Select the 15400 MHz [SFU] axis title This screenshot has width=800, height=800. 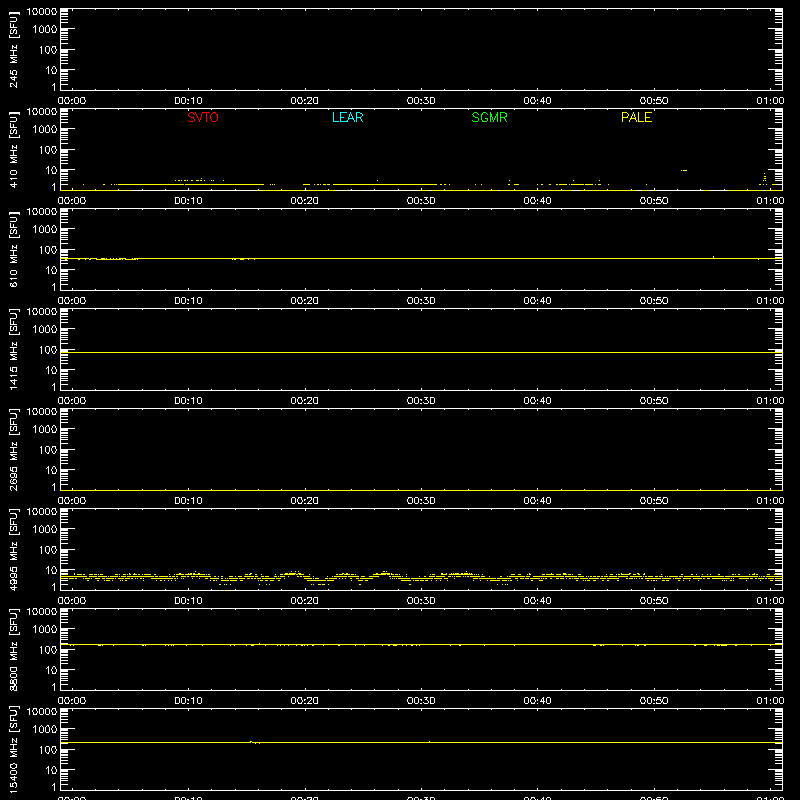[13, 749]
